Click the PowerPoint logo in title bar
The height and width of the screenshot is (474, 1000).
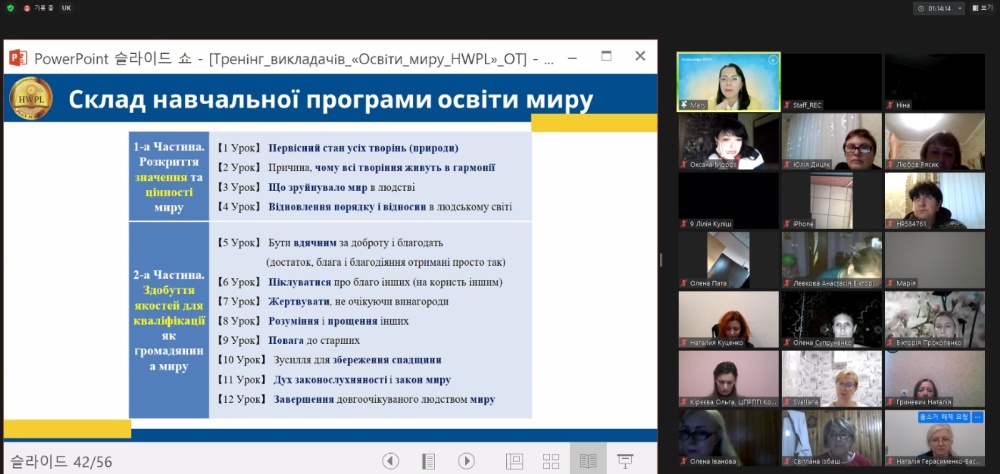18,57
